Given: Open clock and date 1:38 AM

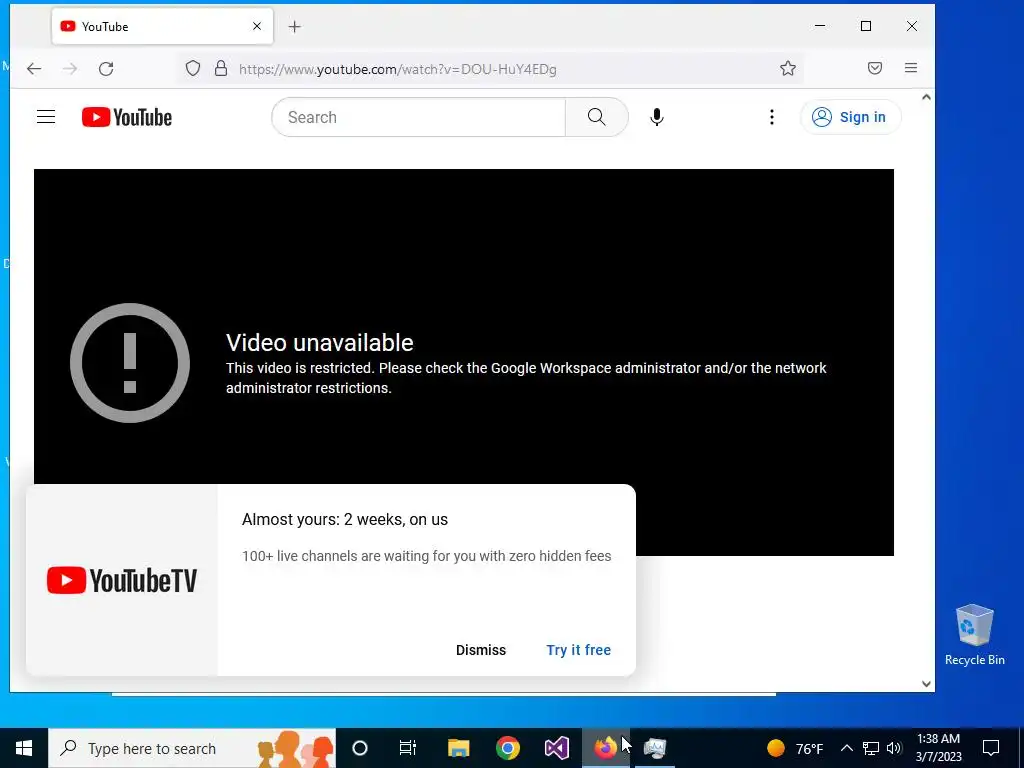Looking at the screenshot, I should pyautogui.click(x=938, y=748).
